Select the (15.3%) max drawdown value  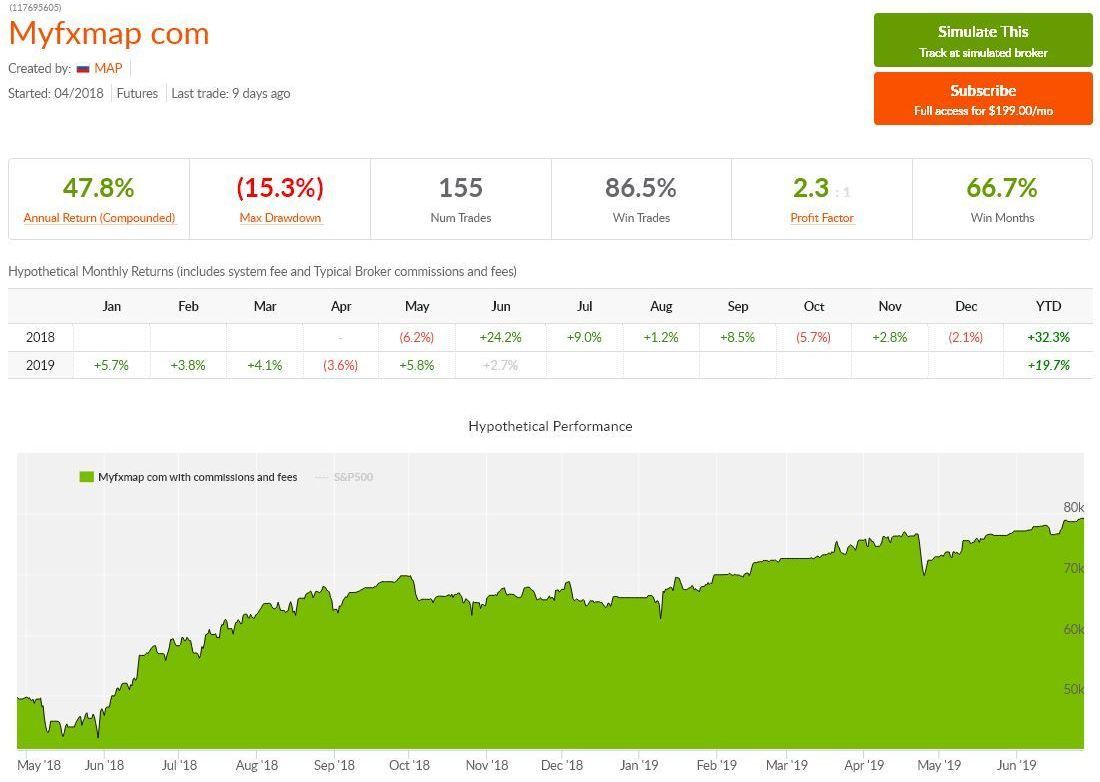click(x=280, y=188)
